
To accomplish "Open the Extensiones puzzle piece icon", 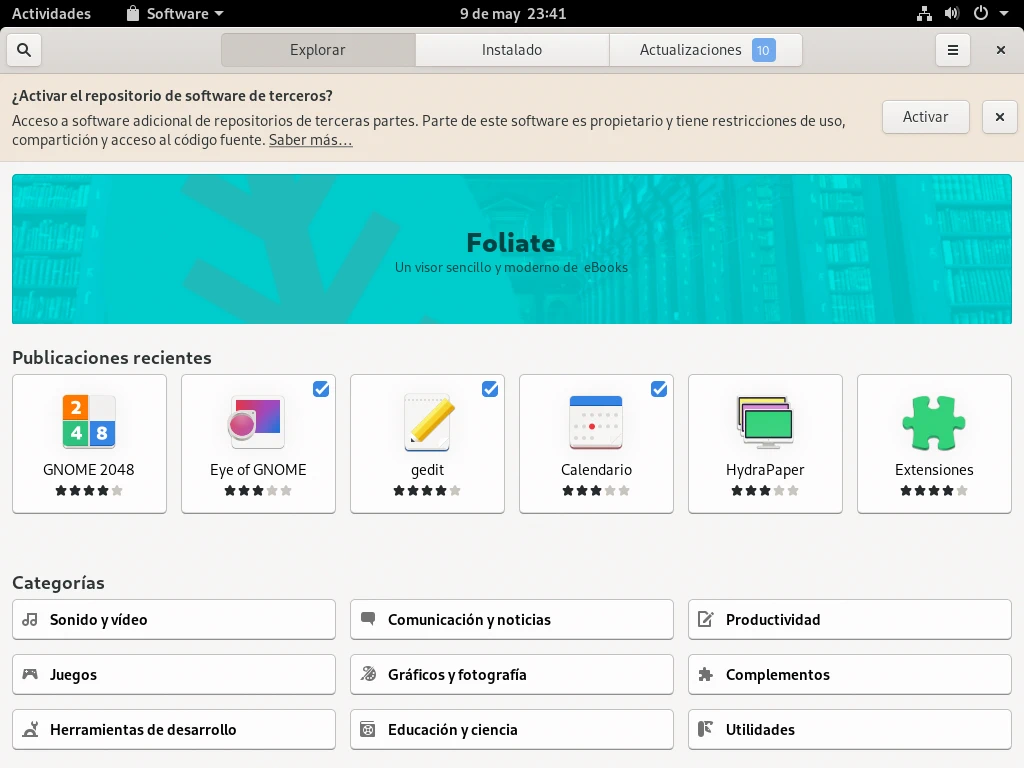I will coord(934,421).
